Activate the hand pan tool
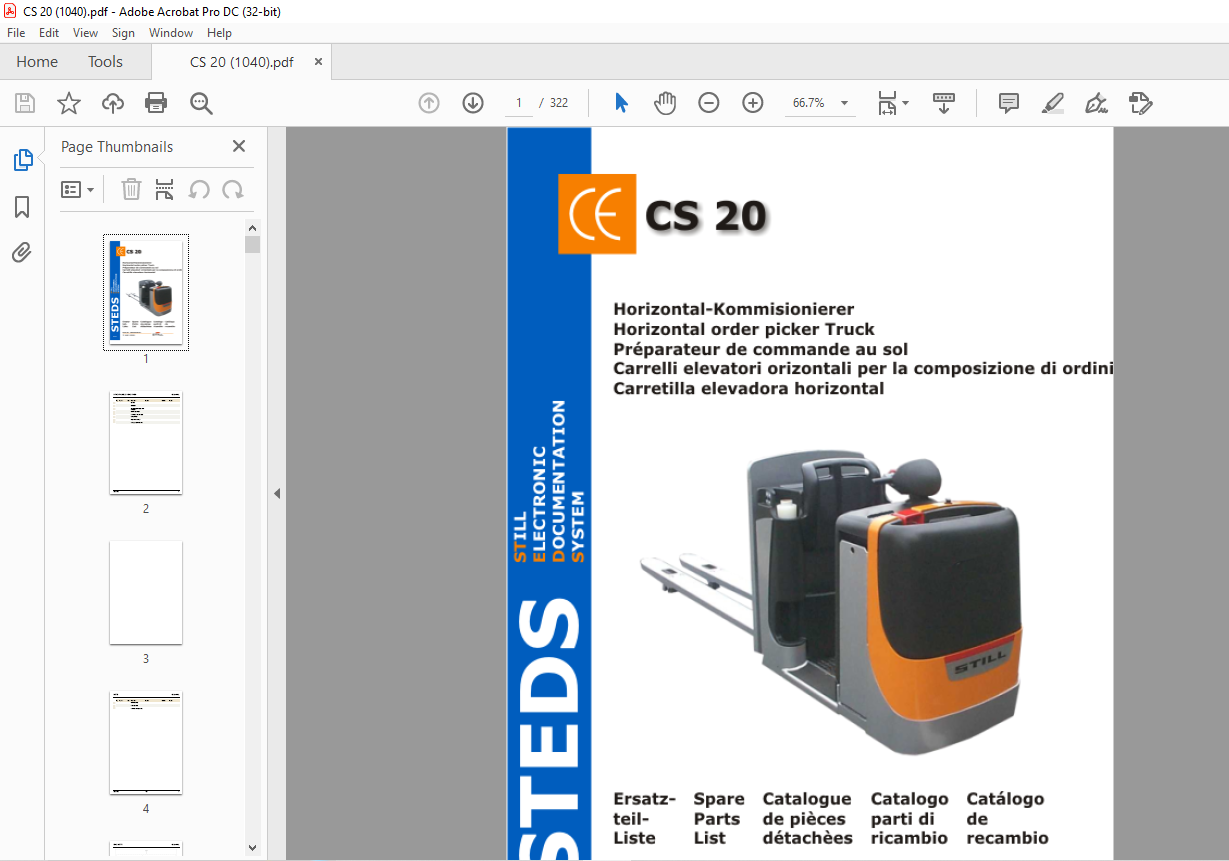1229x861 pixels. tap(665, 103)
